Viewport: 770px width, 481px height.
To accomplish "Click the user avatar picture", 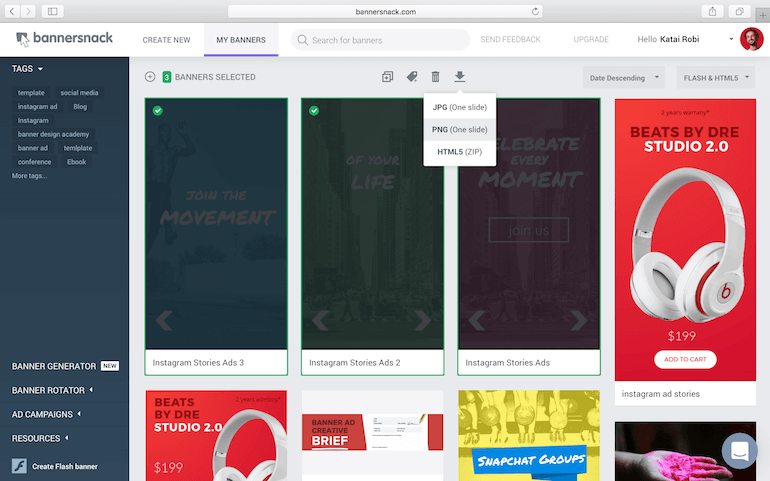I will click(751, 39).
